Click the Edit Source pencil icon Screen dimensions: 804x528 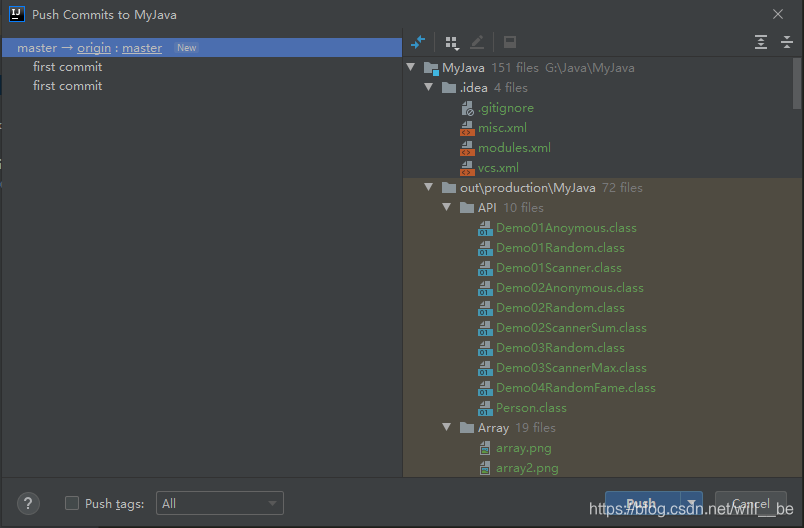coord(477,43)
